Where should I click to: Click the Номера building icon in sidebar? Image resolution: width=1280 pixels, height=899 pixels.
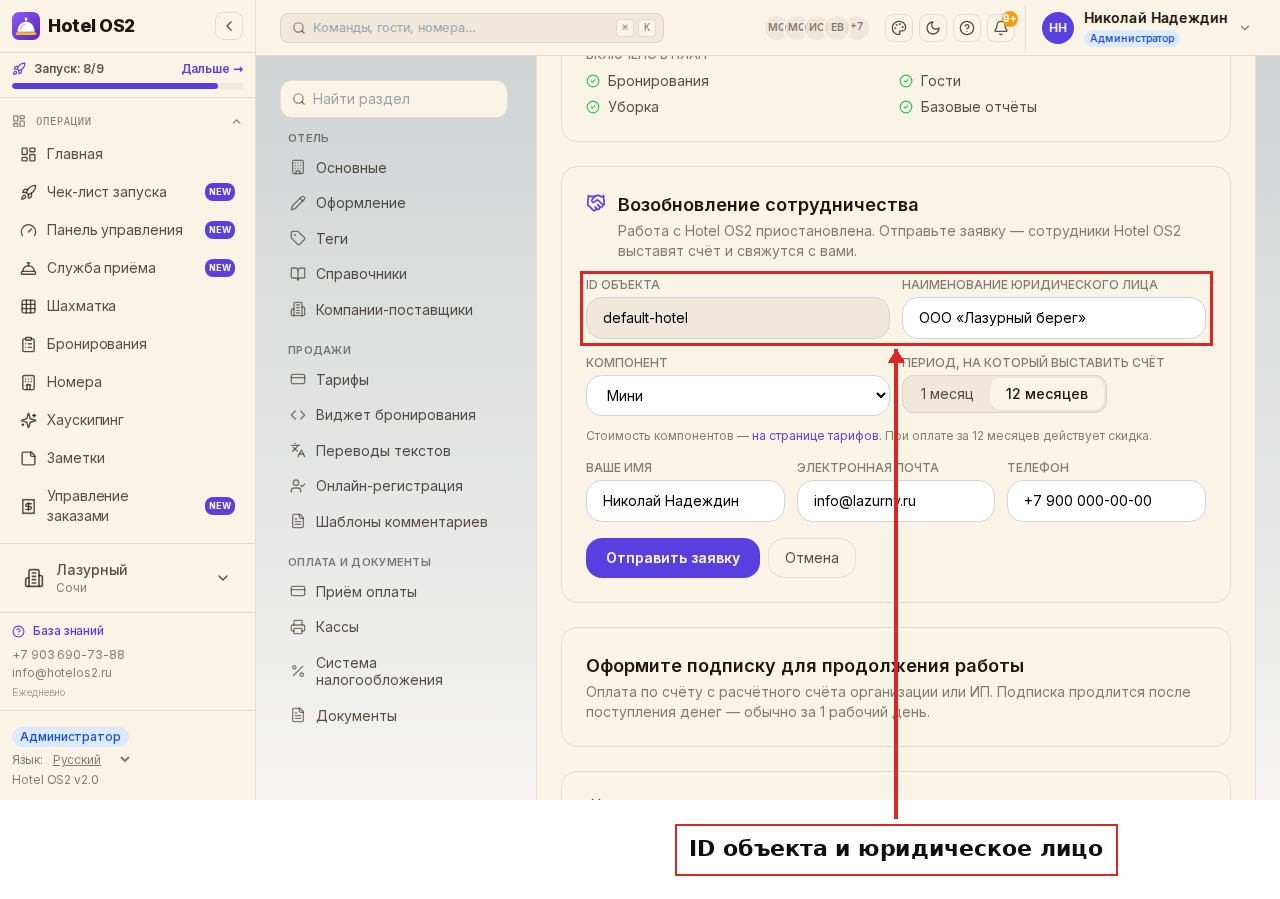point(28,382)
